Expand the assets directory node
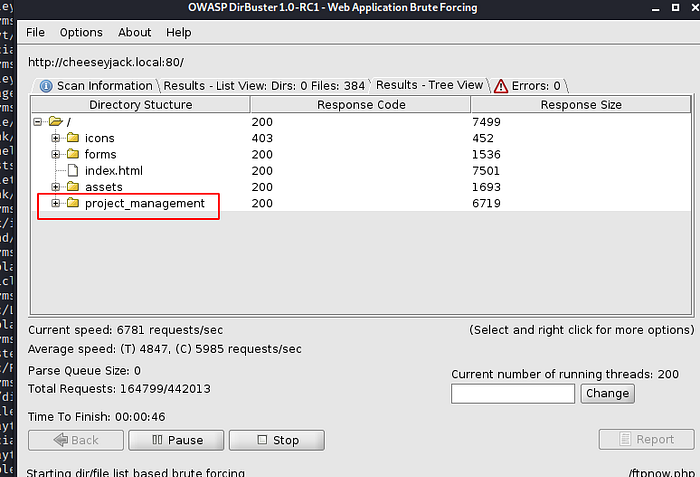 tap(56, 187)
